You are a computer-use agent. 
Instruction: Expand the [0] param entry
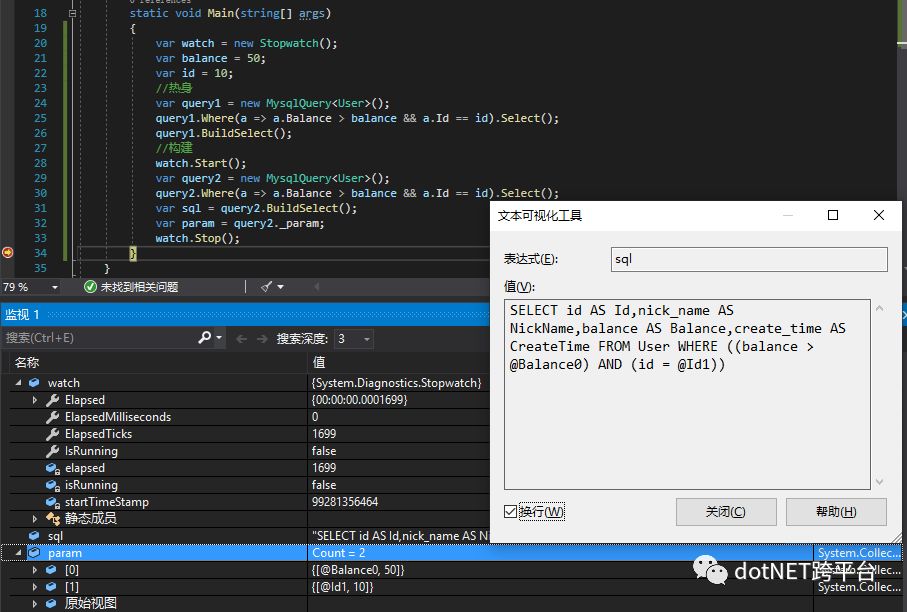[x=35, y=570]
